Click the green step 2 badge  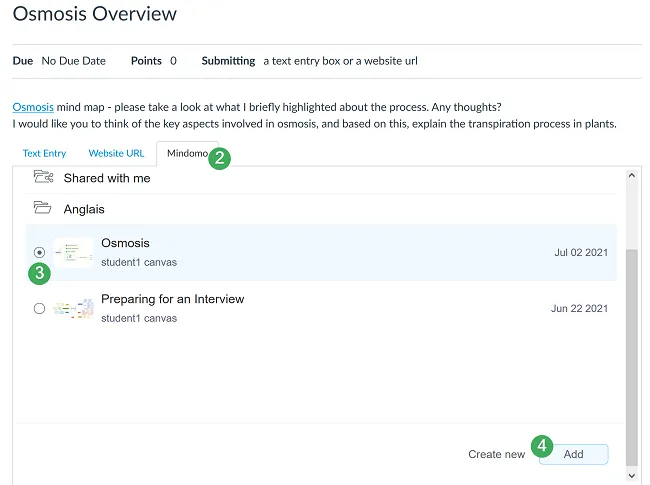coord(220,157)
